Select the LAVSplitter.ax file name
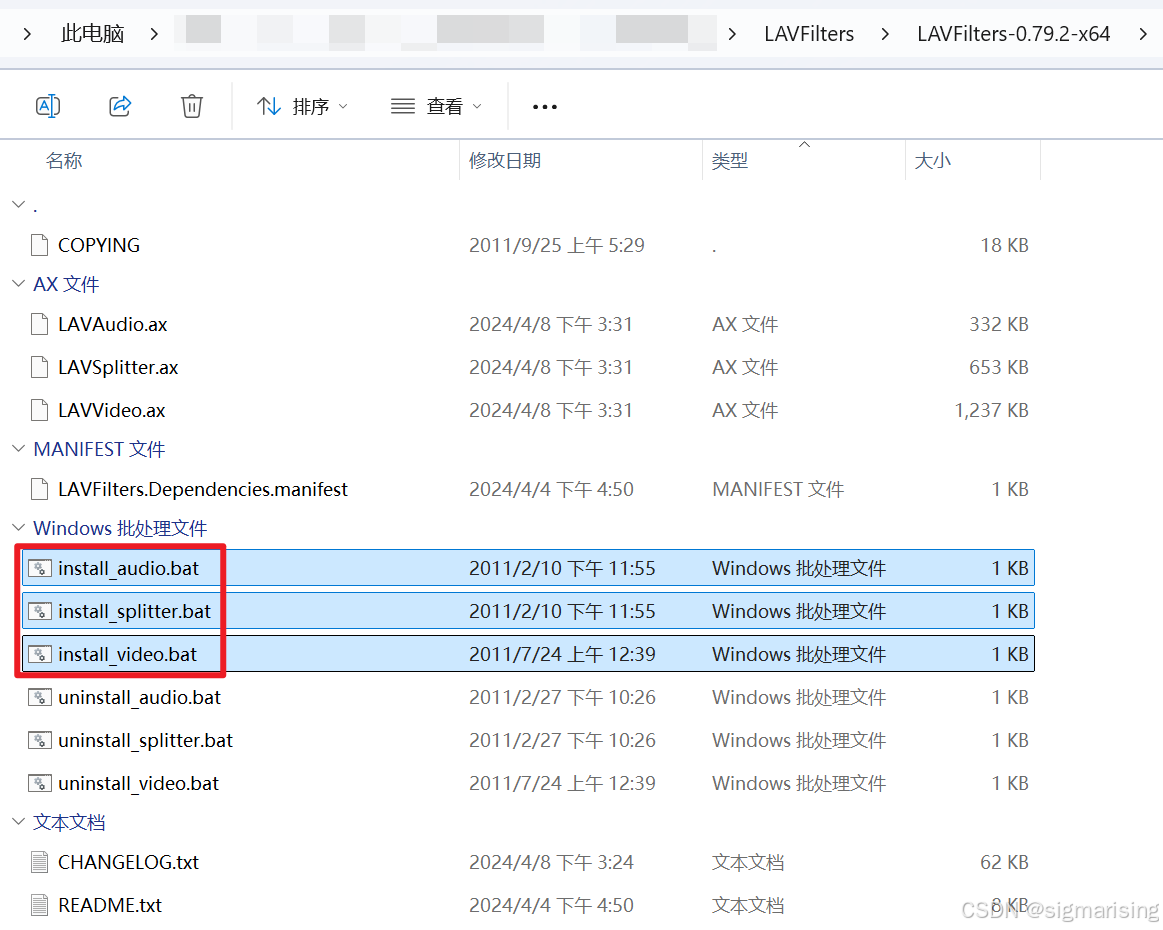The image size is (1163, 930). point(118,367)
